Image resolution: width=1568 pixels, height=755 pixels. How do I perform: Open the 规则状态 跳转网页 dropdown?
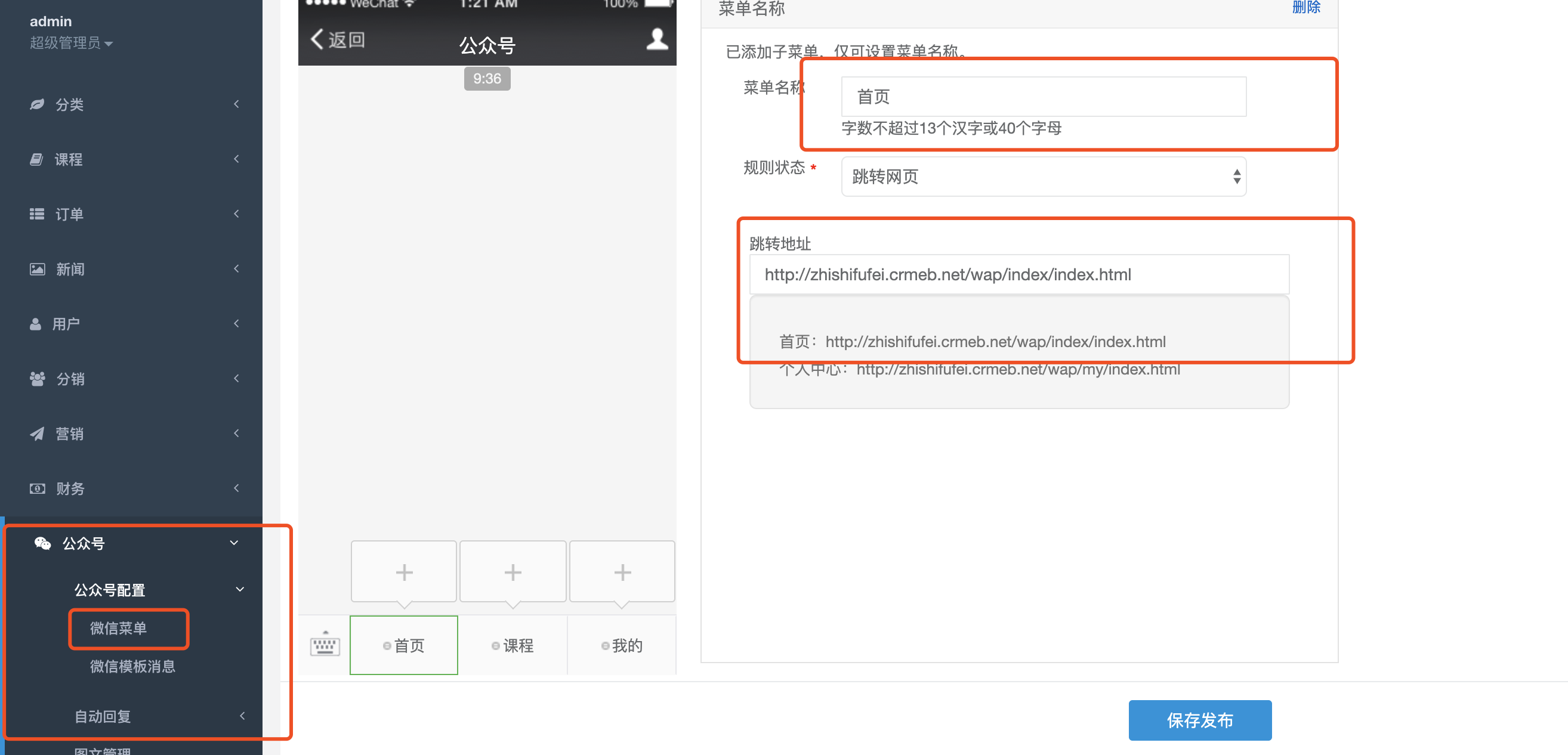[x=1044, y=177]
